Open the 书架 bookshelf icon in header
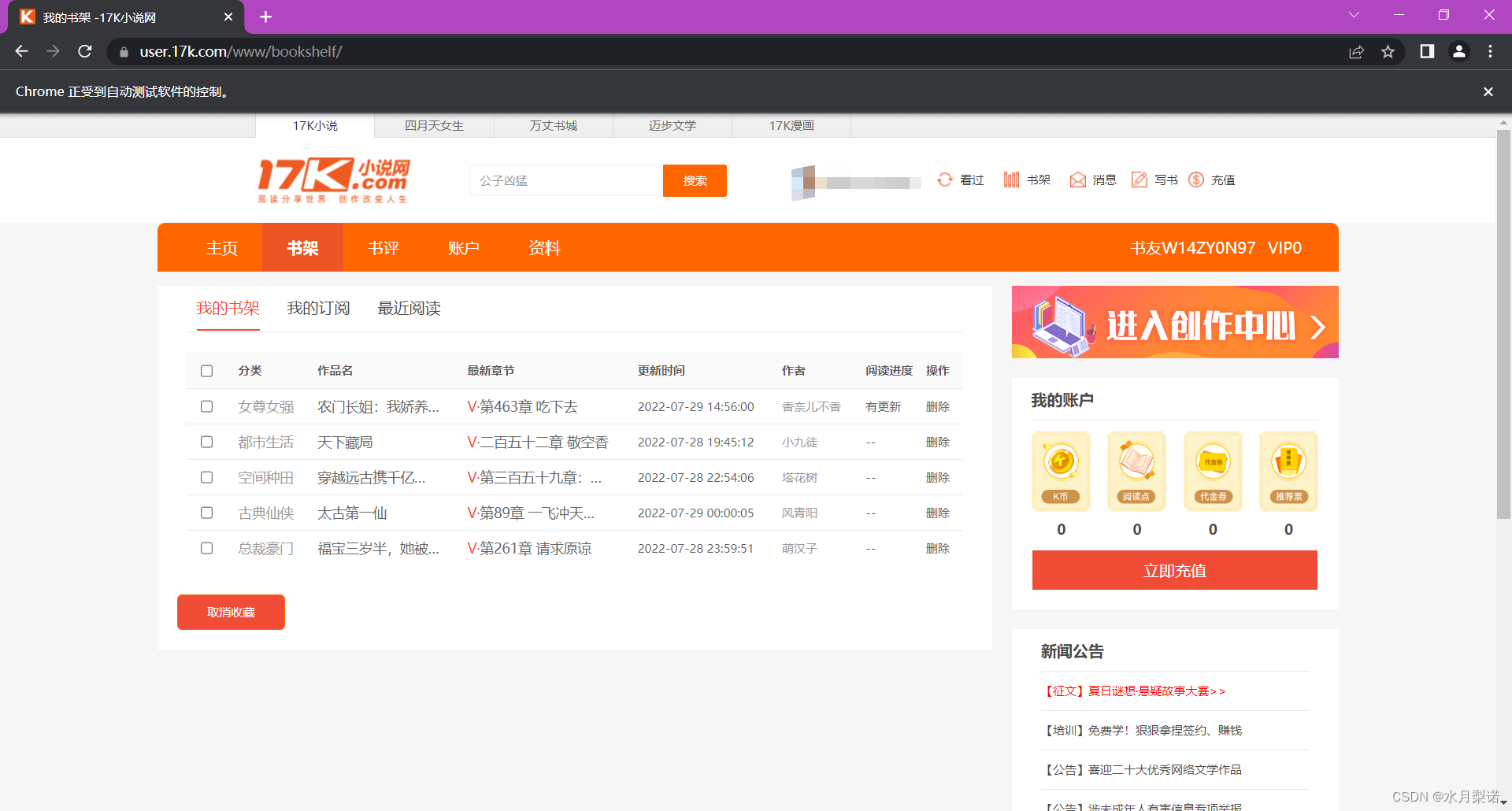The image size is (1512, 811). point(1012,180)
